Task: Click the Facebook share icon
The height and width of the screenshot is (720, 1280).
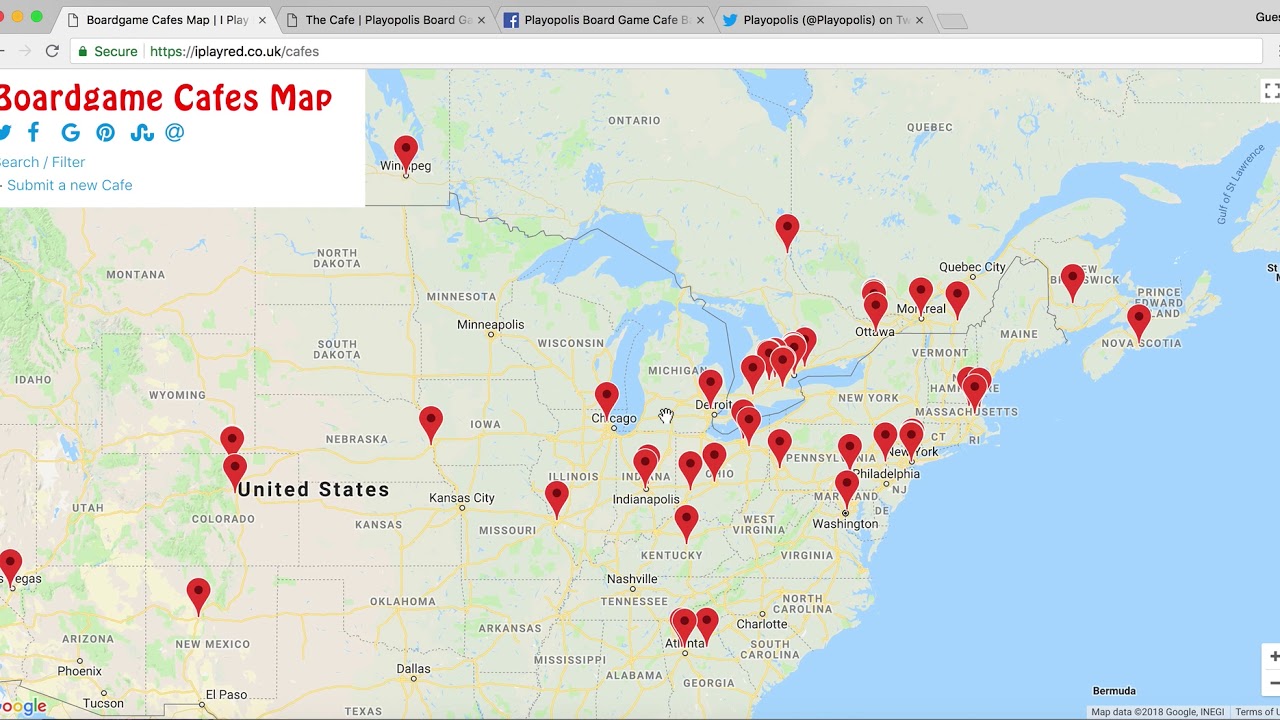Action: [x=33, y=132]
